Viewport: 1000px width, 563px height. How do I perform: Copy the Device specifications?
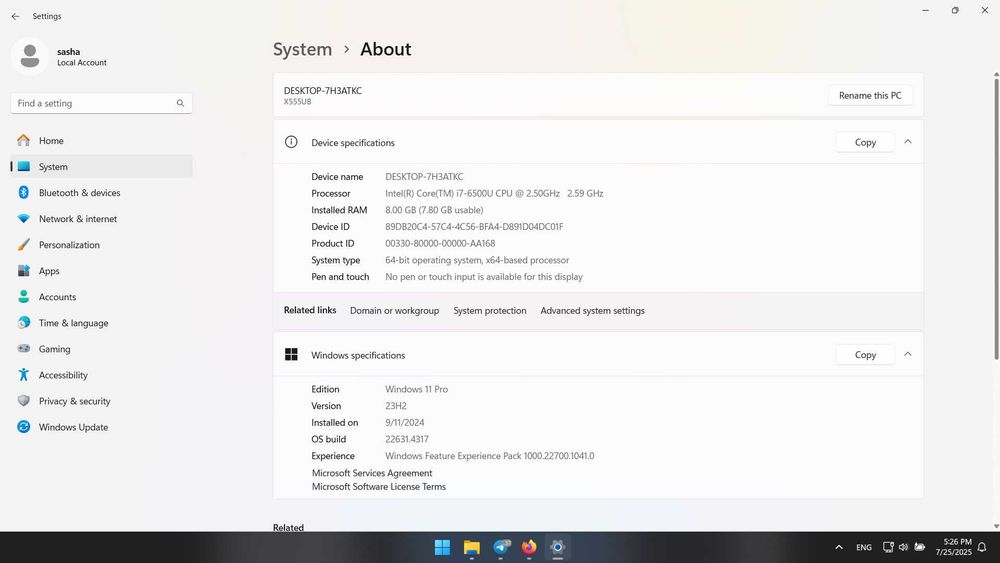pyautogui.click(x=865, y=142)
